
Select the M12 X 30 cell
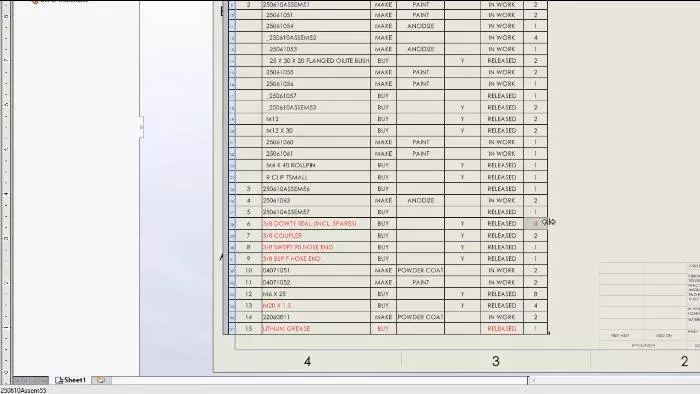click(x=316, y=130)
